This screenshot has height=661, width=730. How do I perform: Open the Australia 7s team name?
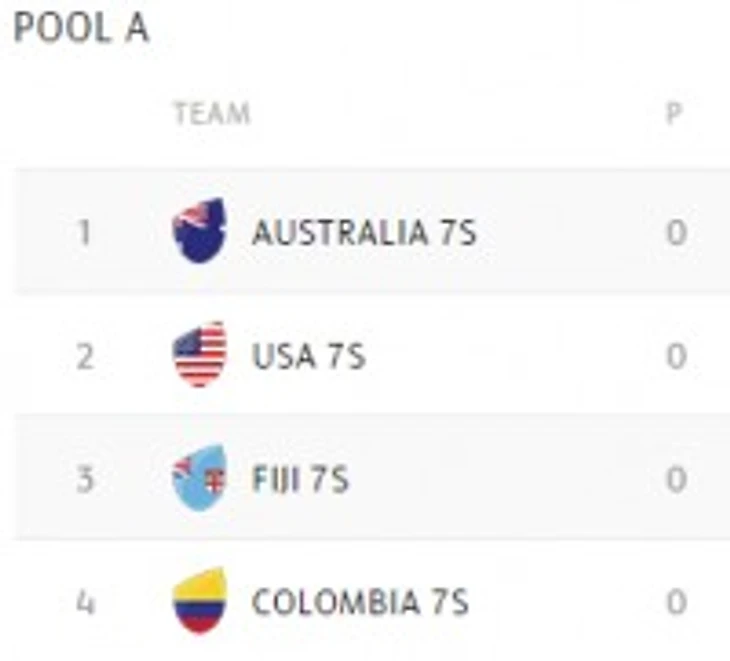point(364,233)
